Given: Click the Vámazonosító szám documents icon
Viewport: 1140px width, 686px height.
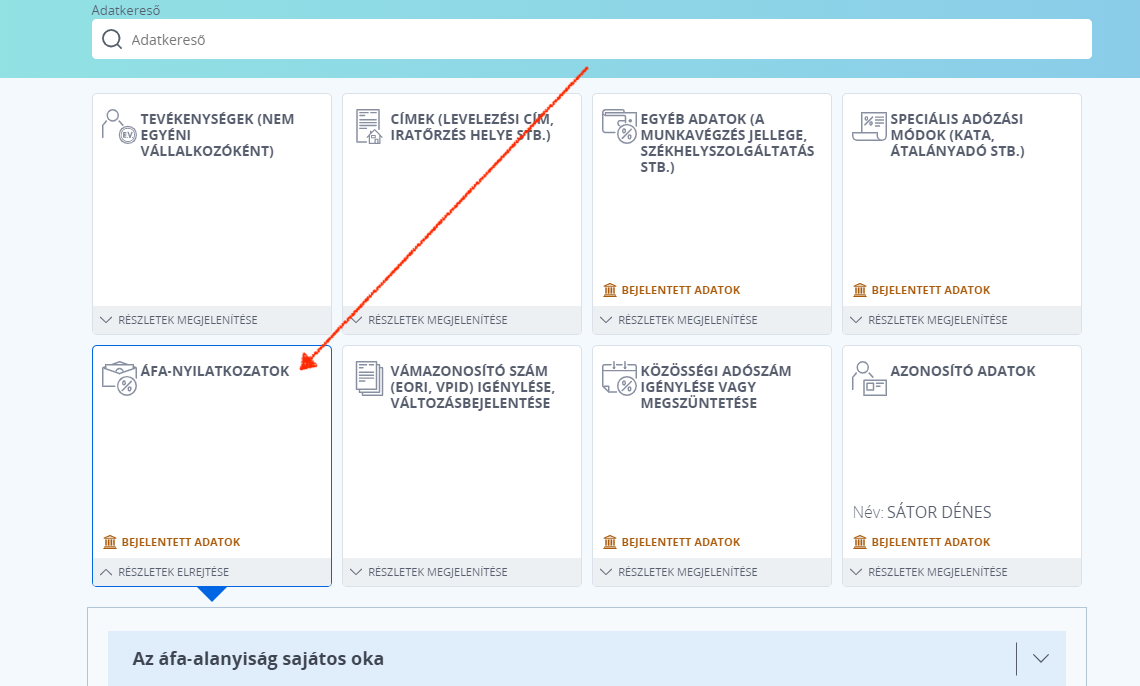Looking at the screenshot, I should tap(369, 378).
